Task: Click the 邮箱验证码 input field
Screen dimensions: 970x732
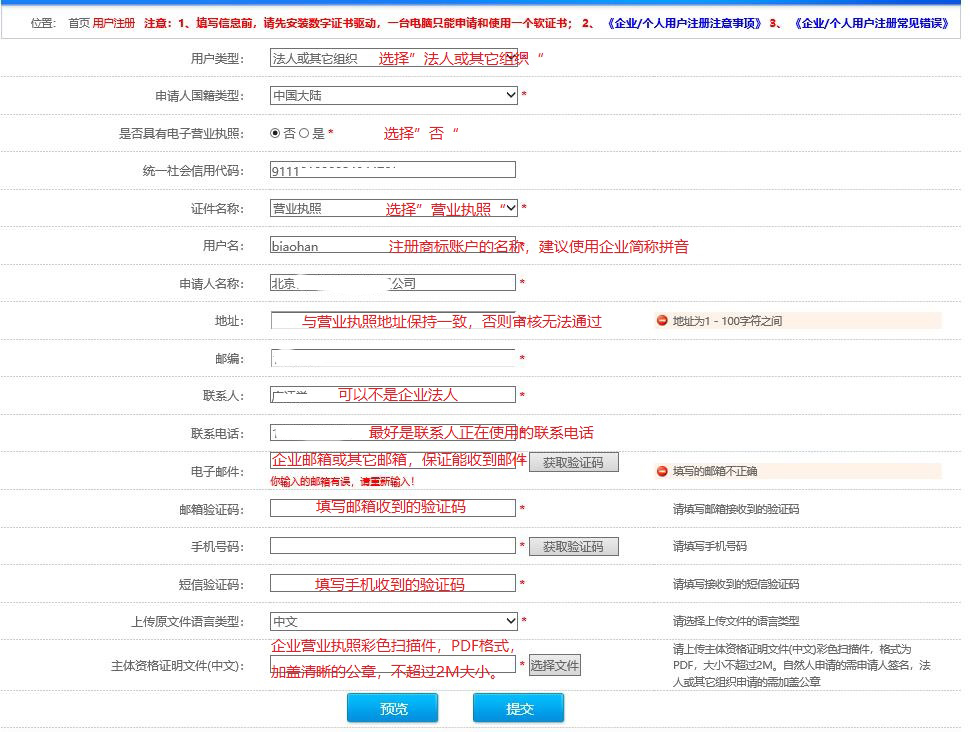Action: (392, 507)
